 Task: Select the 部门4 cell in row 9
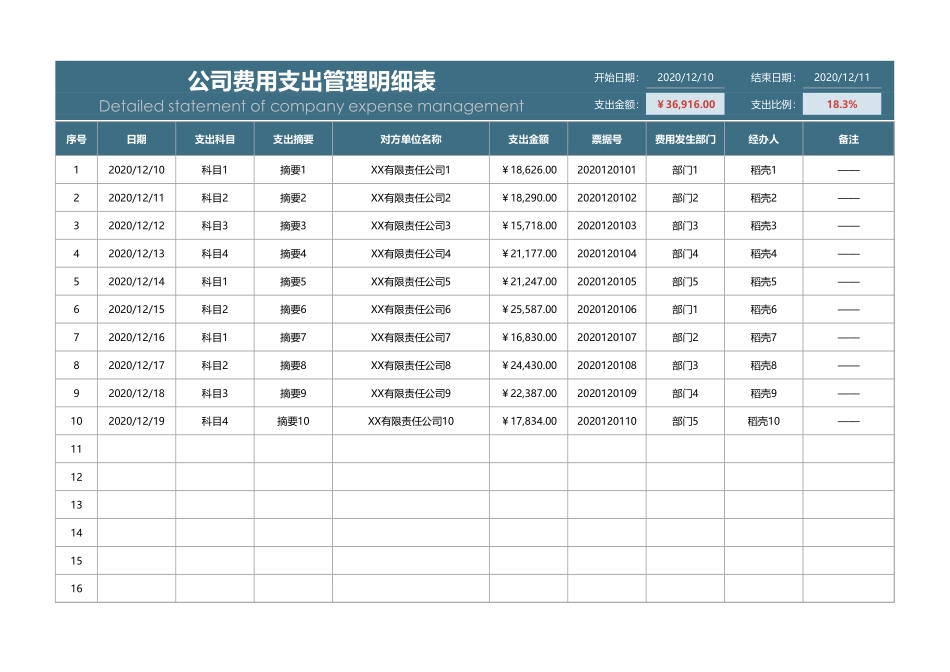[686, 394]
